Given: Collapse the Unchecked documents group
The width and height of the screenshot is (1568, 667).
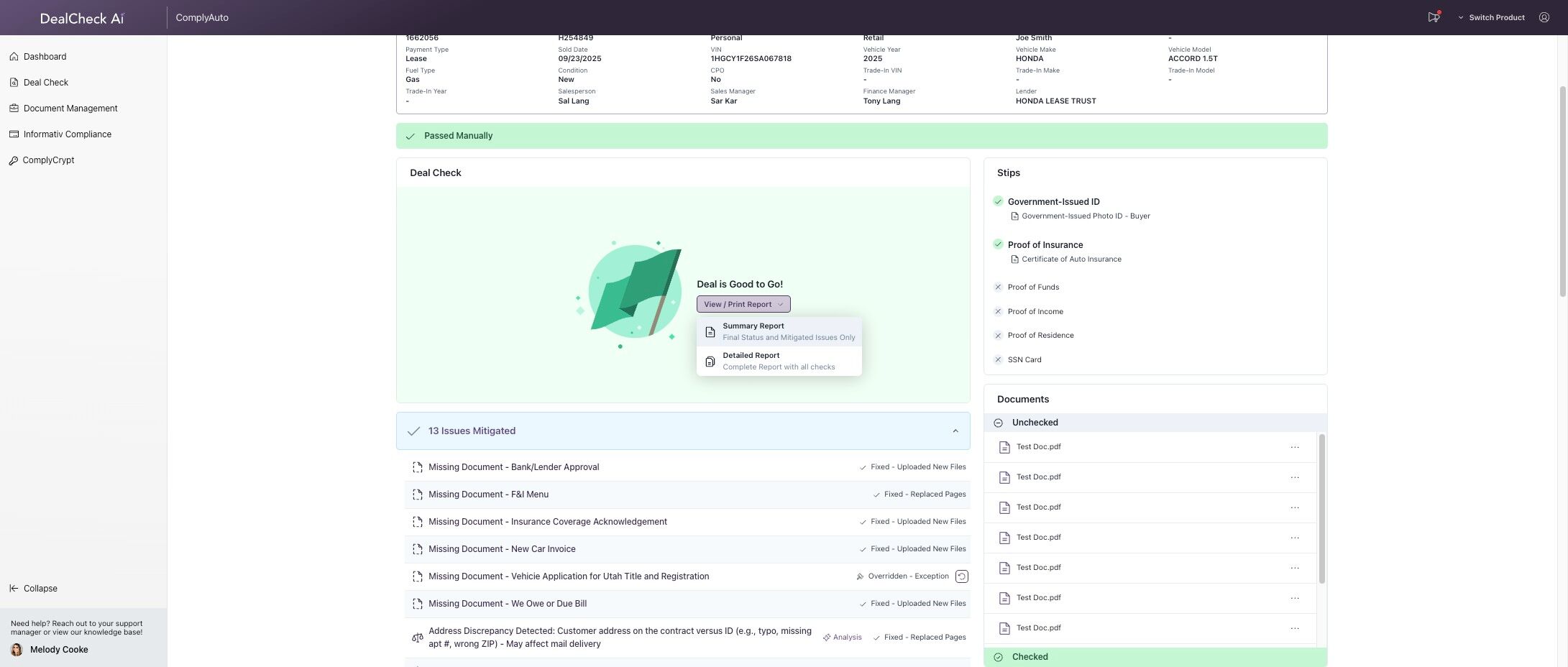Looking at the screenshot, I should [x=1155, y=423].
